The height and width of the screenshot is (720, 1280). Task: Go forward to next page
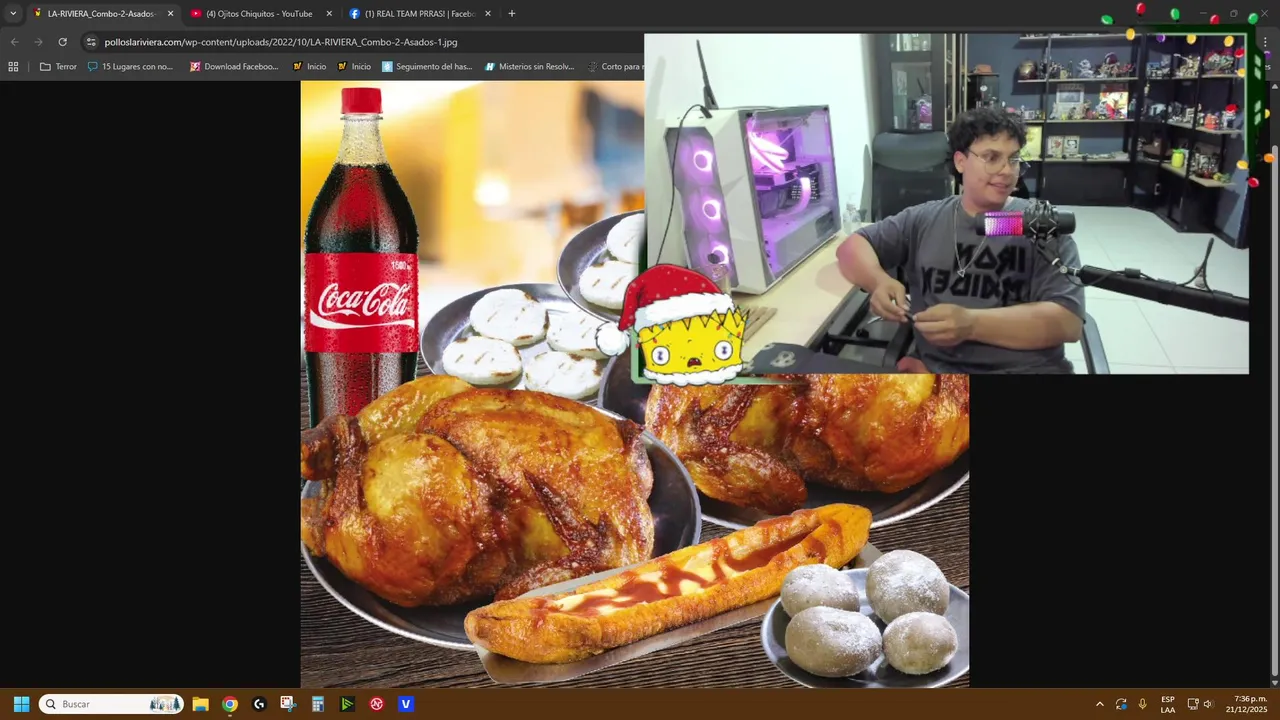tap(38, 42)
